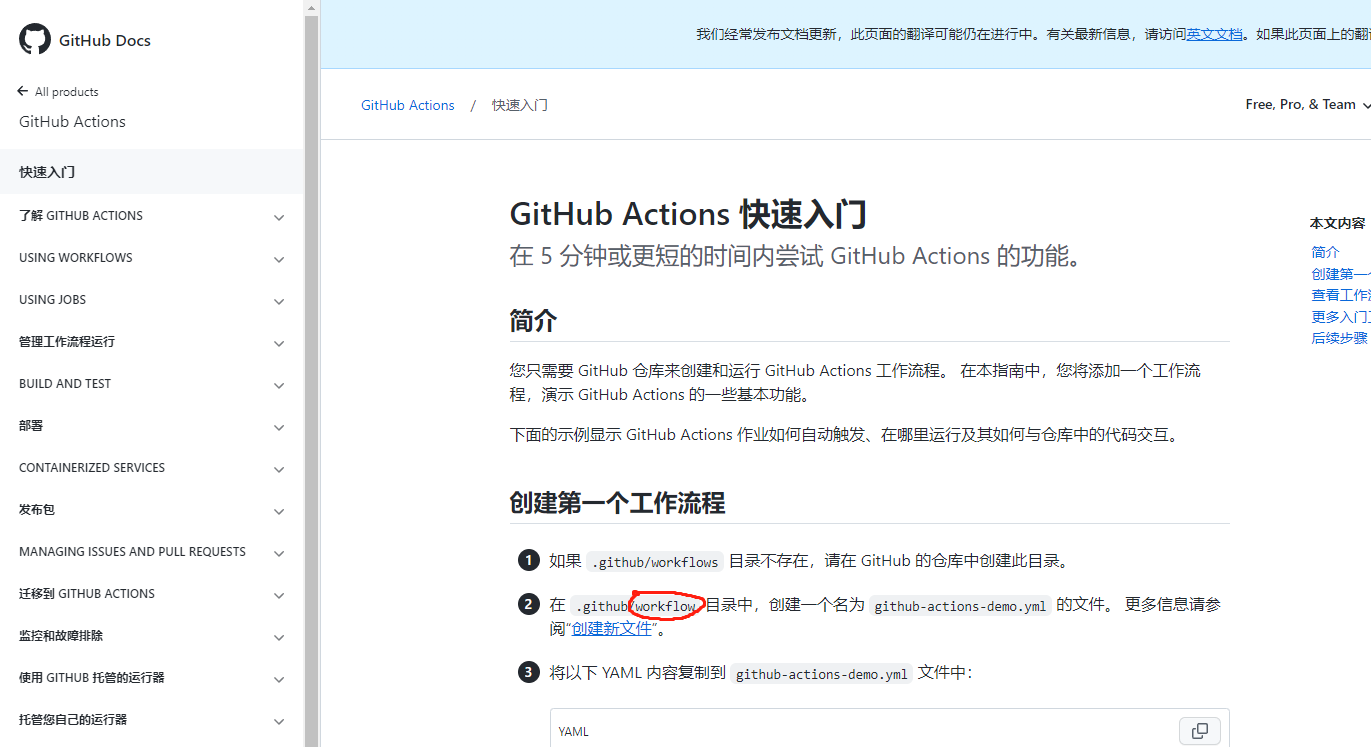Select 快速入门 in the sidebar
This screenshot has width=1371, height=747.
(152, 172)
